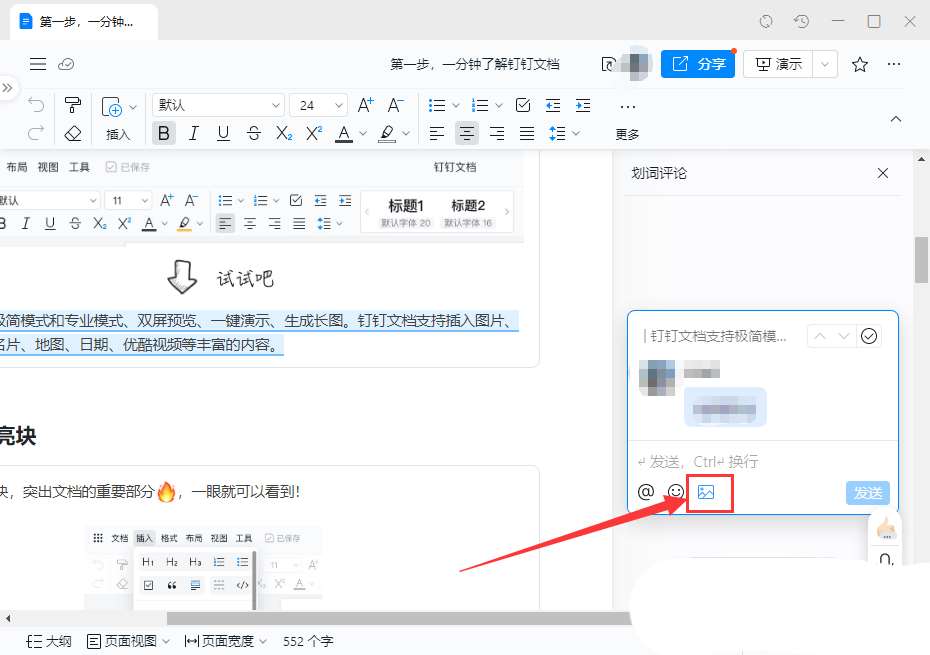Click the document tab 第一步,一分钟...

pyautogui.click(x=84, y=22)
